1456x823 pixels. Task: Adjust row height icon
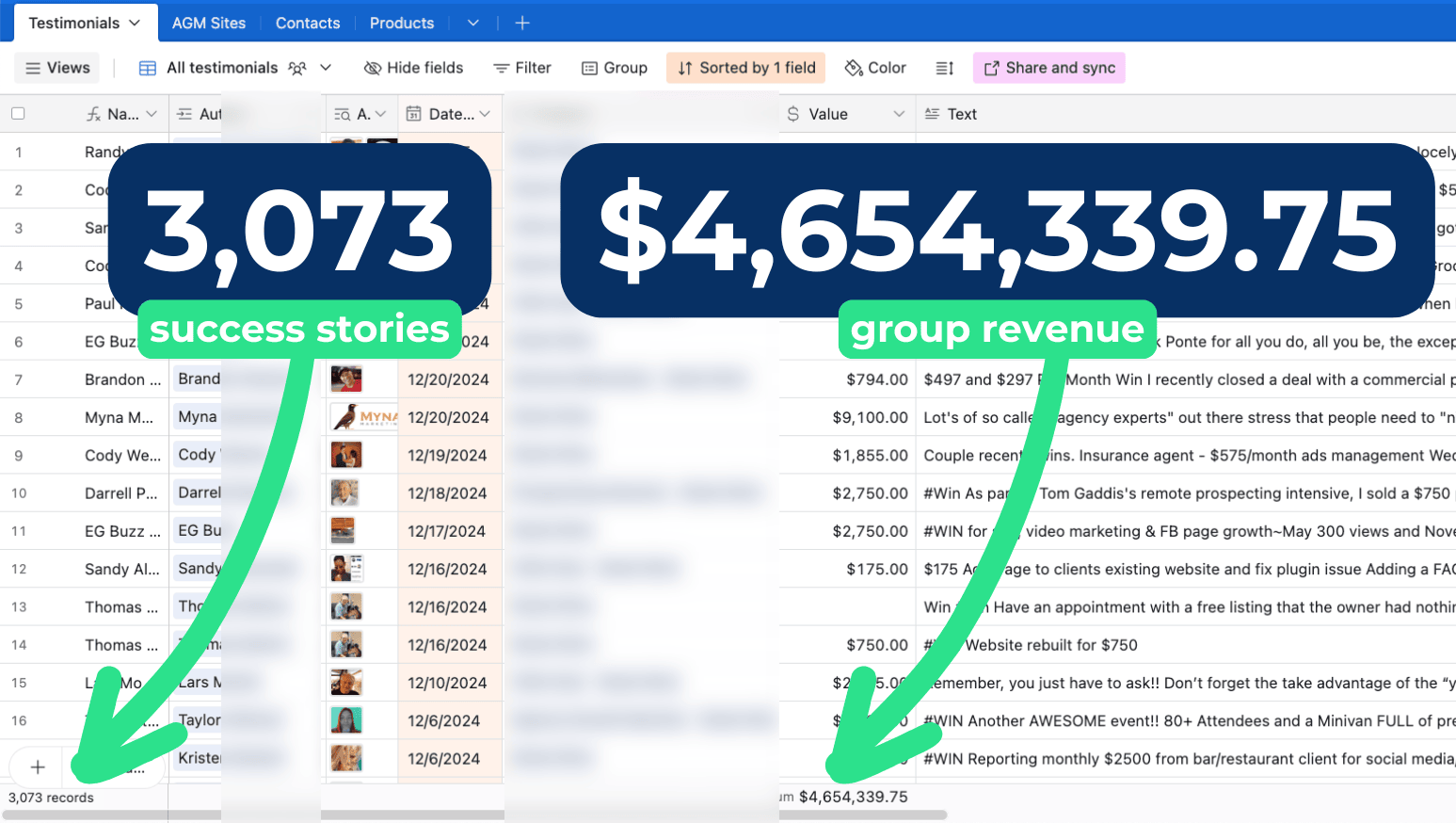tap(945, 68)
